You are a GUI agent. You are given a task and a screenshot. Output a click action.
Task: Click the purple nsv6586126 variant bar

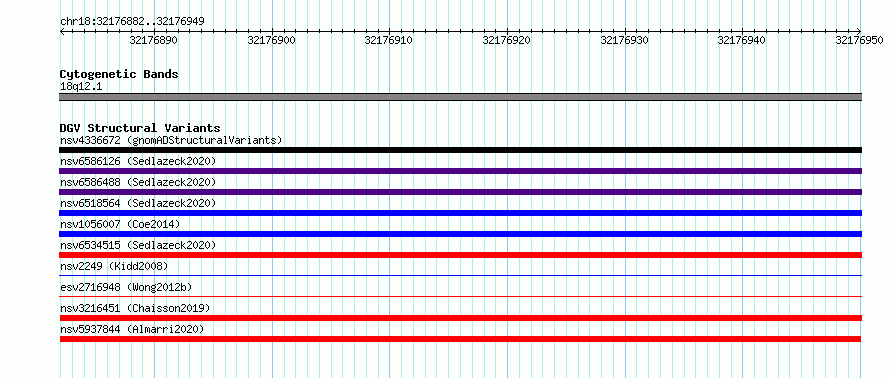[461, 171]
